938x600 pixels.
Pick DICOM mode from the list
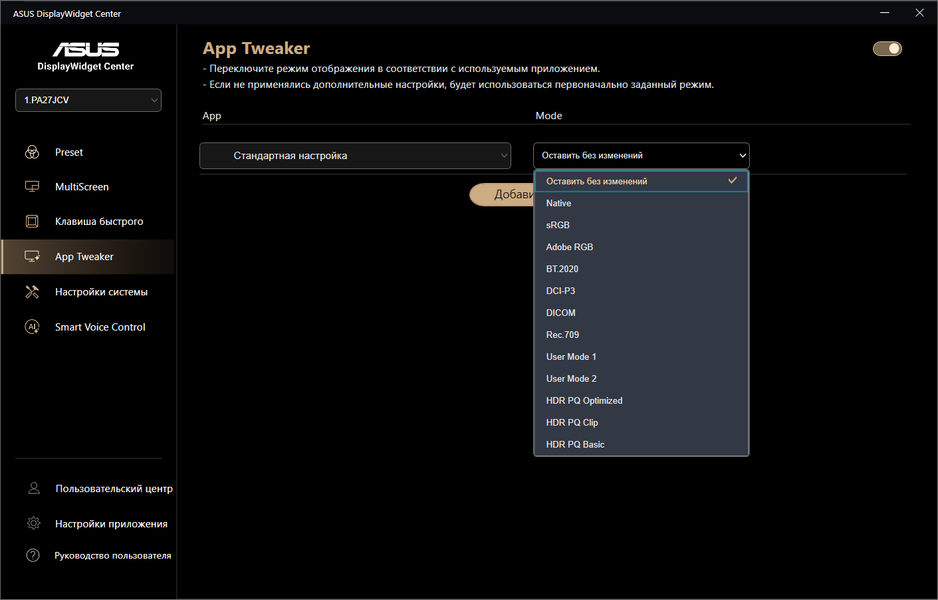click(x=641, y=313)
